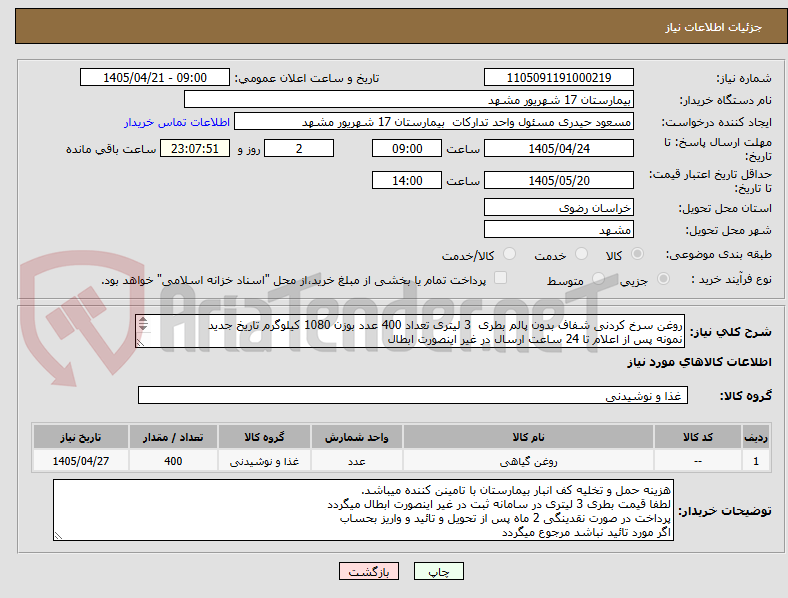
Task: Click the واحد شمارش column header
Action: pos(356,437)
